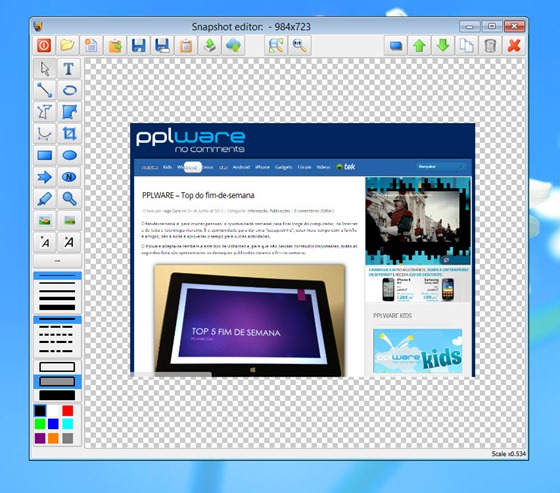Choose the Crop tool

(x=69, y=134)
